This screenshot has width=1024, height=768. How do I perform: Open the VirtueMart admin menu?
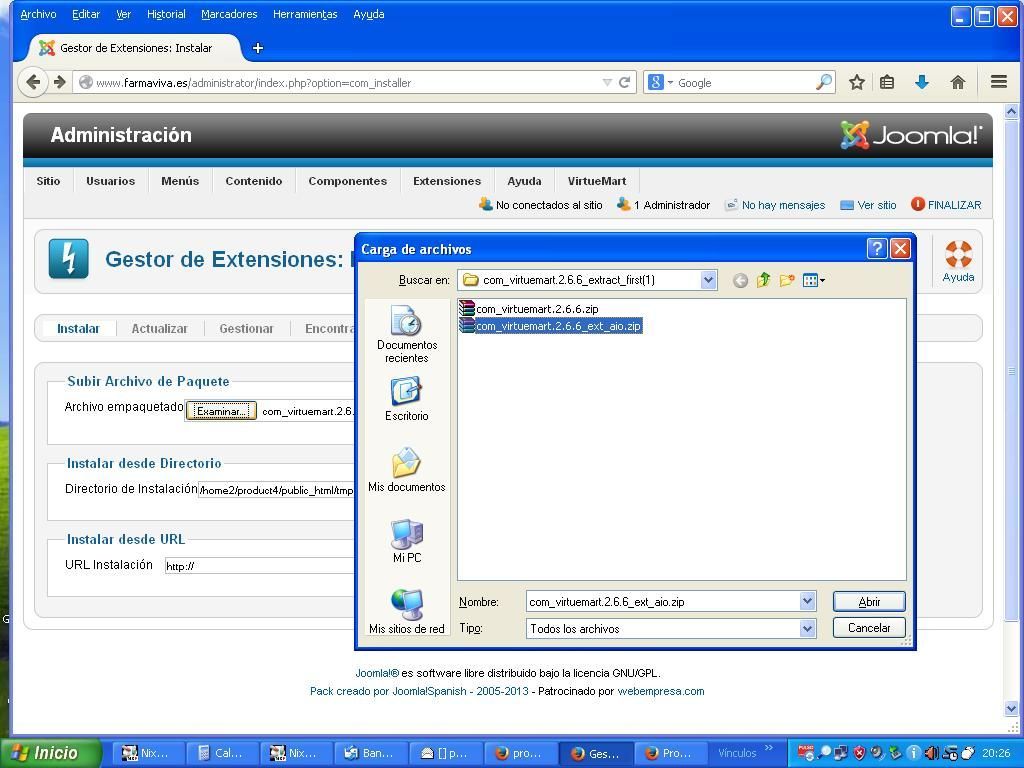click(597, 181)
